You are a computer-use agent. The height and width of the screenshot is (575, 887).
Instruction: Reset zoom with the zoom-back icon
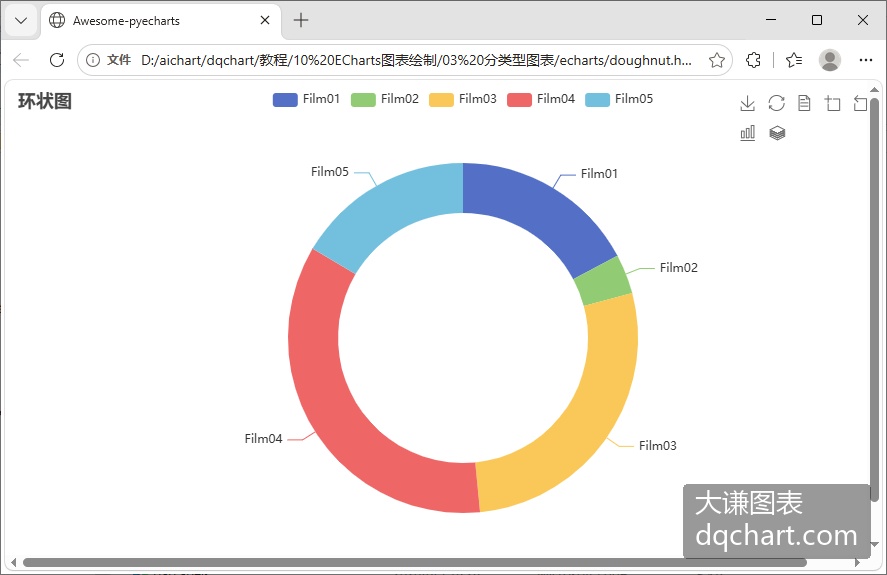(860, 104)
